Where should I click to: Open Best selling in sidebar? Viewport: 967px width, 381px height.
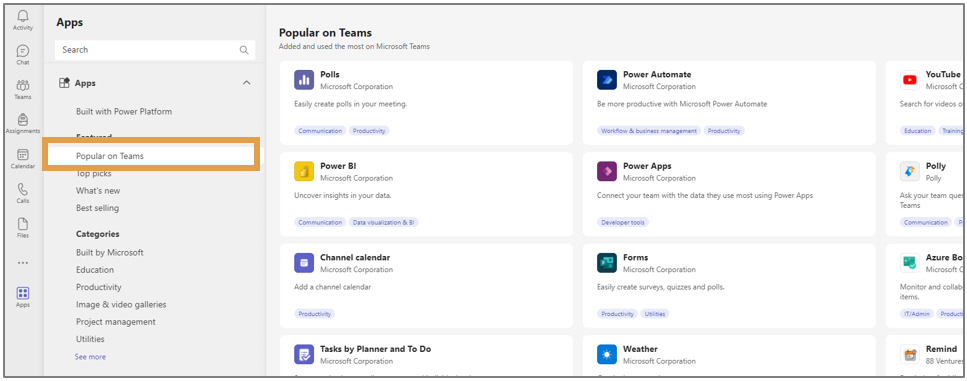(x=97, y=208)
